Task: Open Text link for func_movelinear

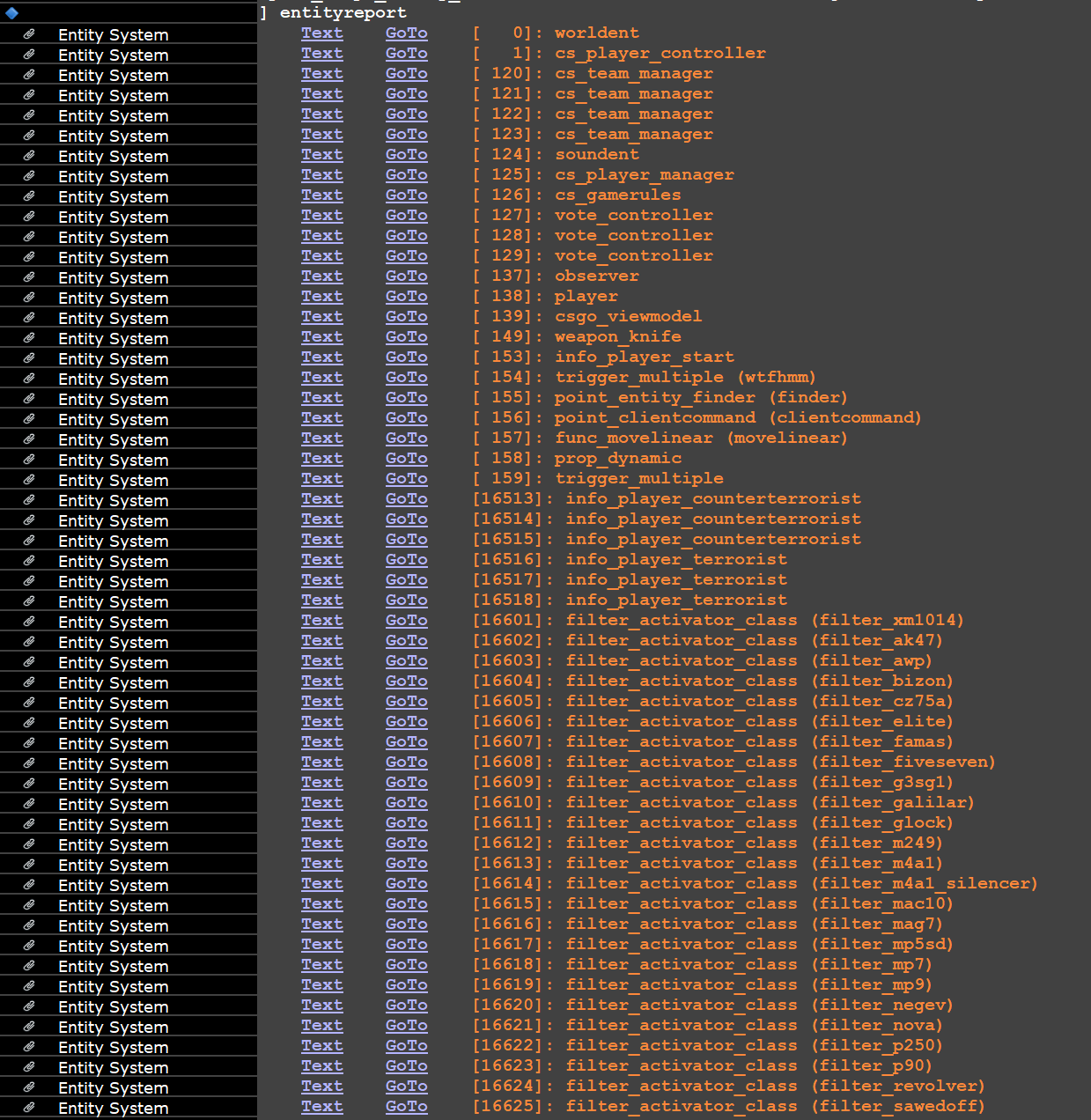Action: click(321, 438)
